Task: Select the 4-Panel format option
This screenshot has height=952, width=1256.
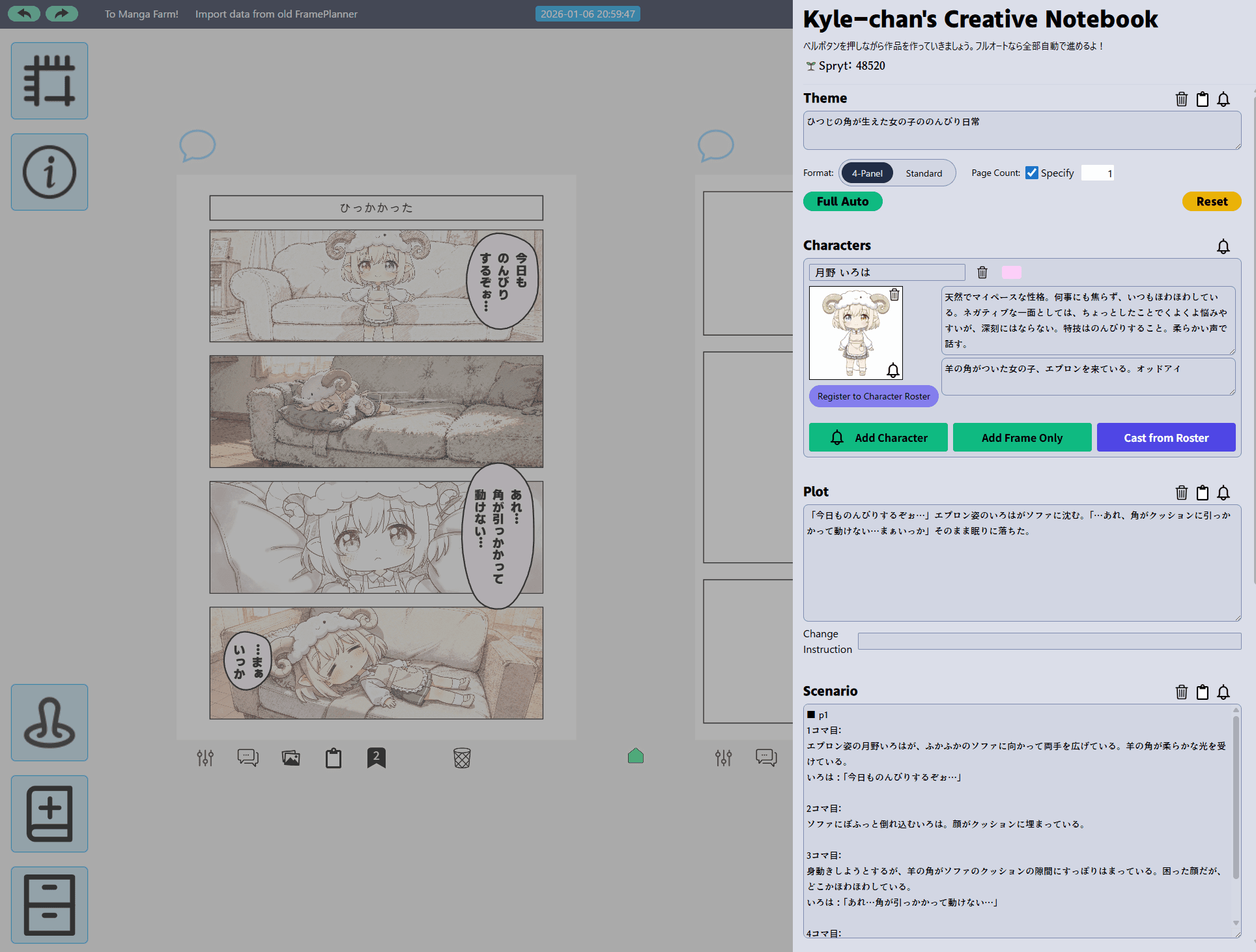Action: click(867, 173)
